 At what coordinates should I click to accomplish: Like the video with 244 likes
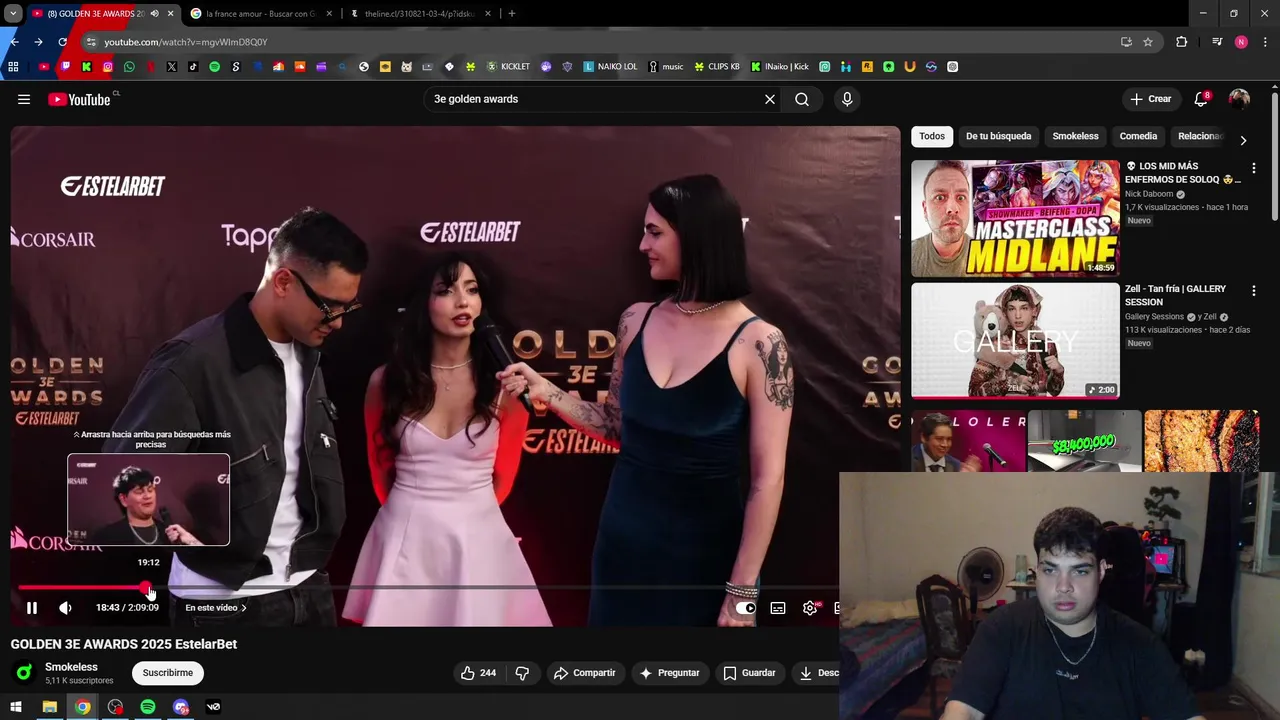[478, 673]
